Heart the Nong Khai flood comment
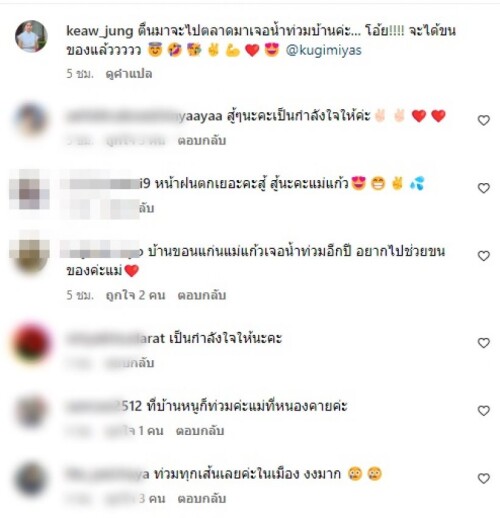The image size is (500, 518). pyautogui.click(x=483, y=411)
